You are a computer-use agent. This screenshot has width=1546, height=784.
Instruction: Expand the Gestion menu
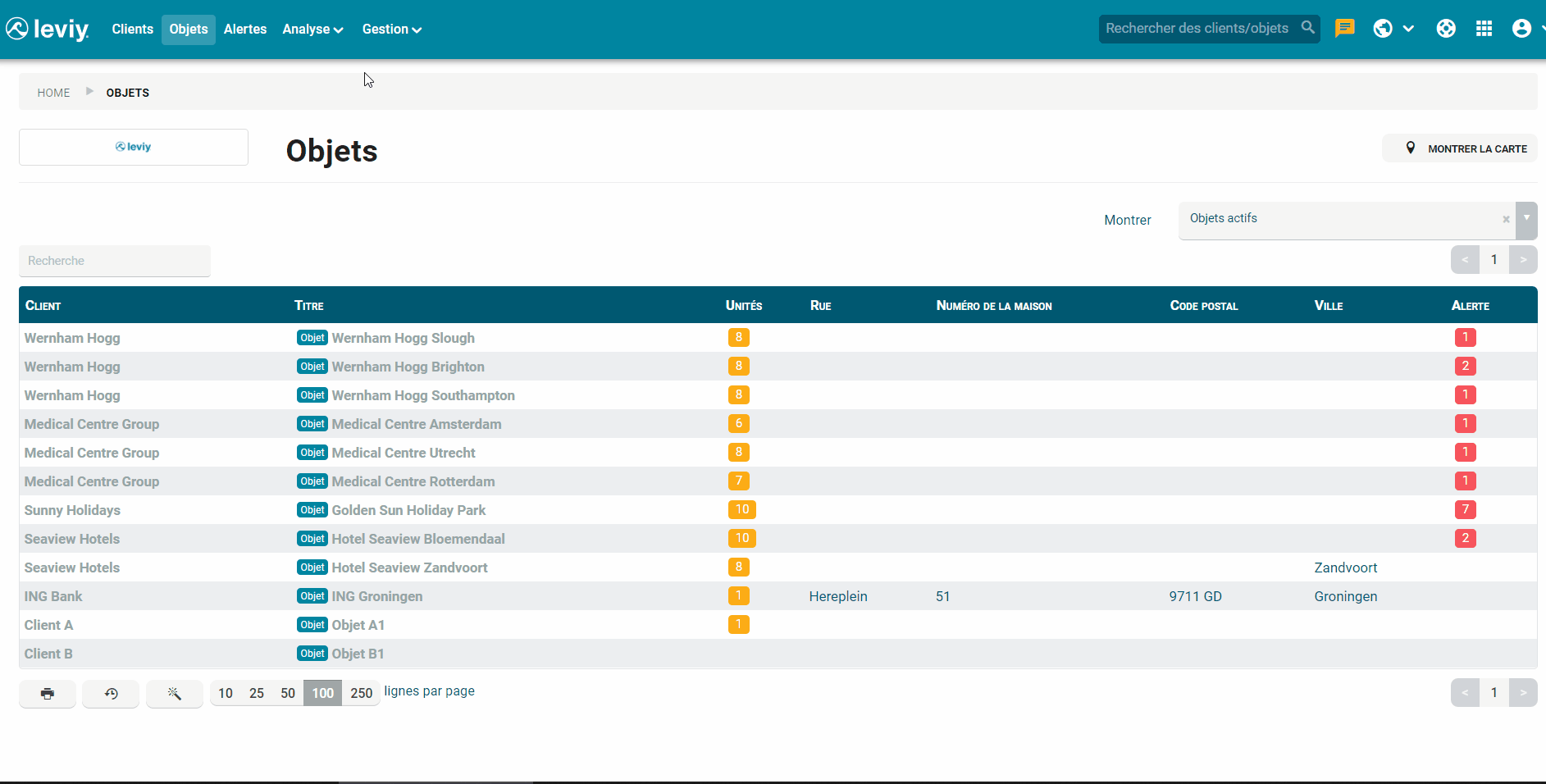(x=392, y=30)
